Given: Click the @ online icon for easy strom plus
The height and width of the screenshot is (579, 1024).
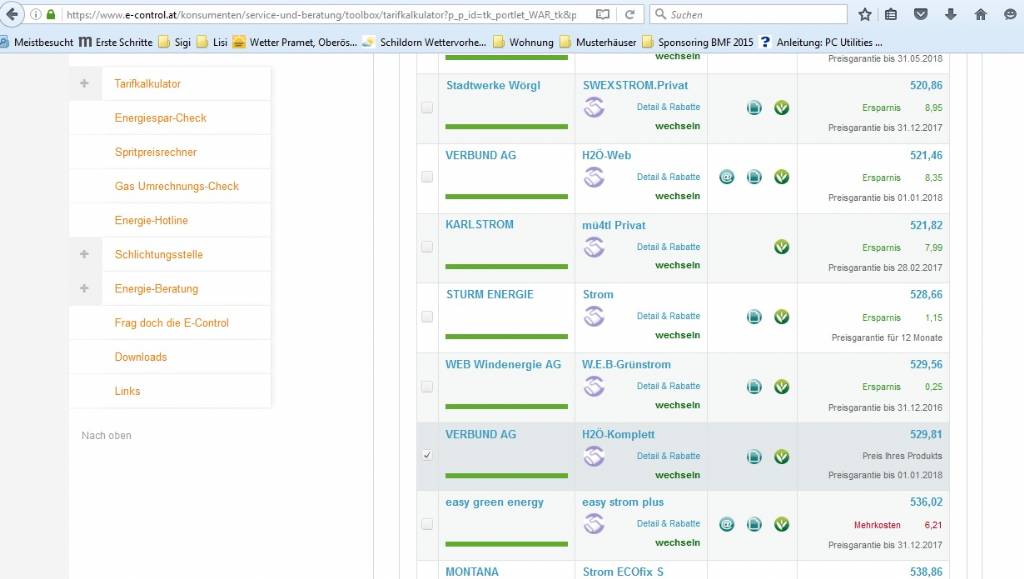Looking at the screenshot, I should [x=727, y=524].
